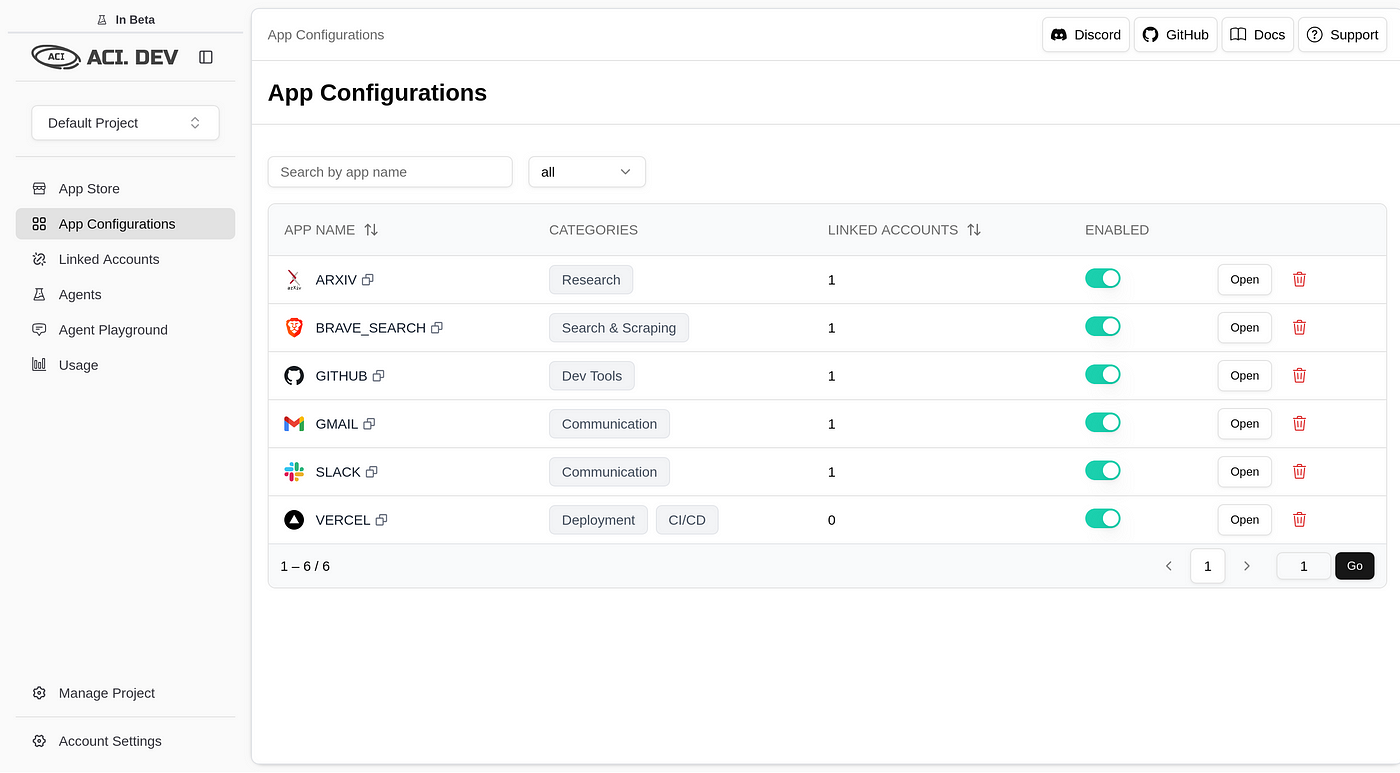Expand the Default Project selector
1400x773 pixels.
click(x=125, y=123)
